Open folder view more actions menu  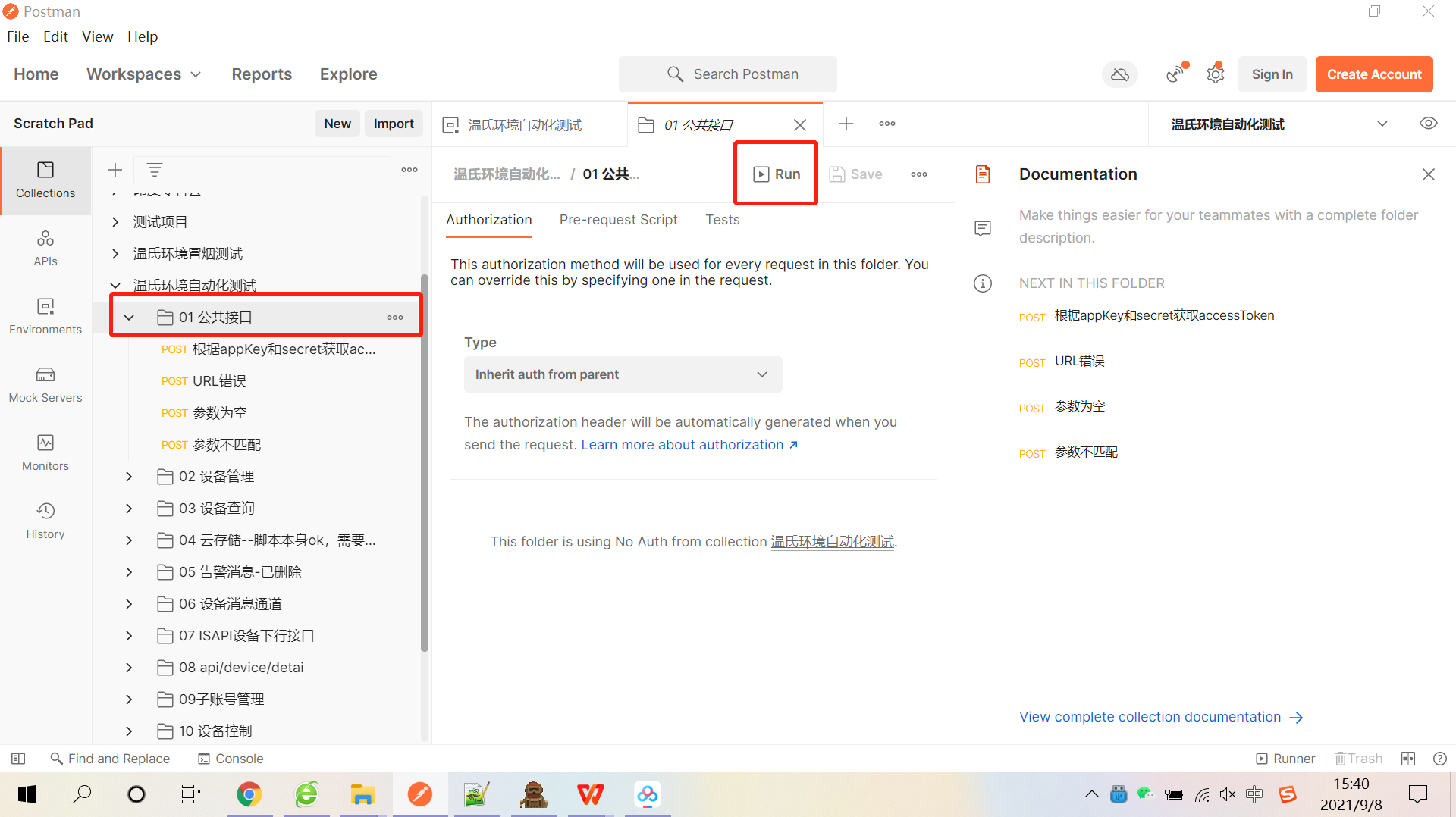[x=919, y=174]
